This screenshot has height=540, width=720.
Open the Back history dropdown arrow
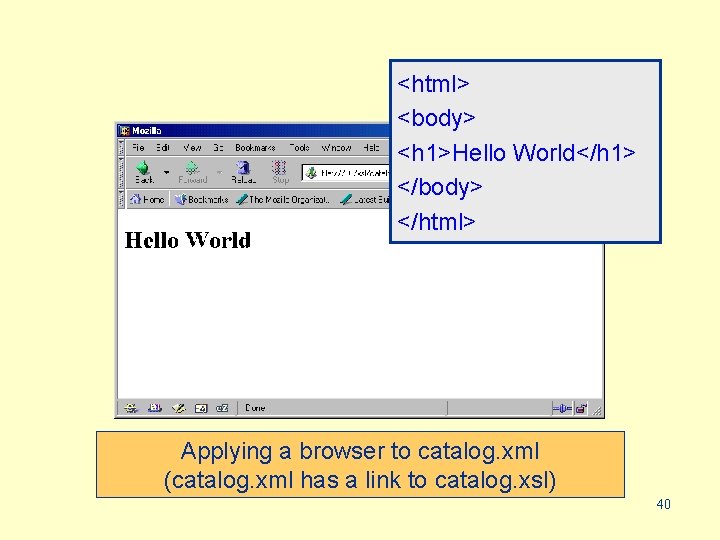[166, 173]
